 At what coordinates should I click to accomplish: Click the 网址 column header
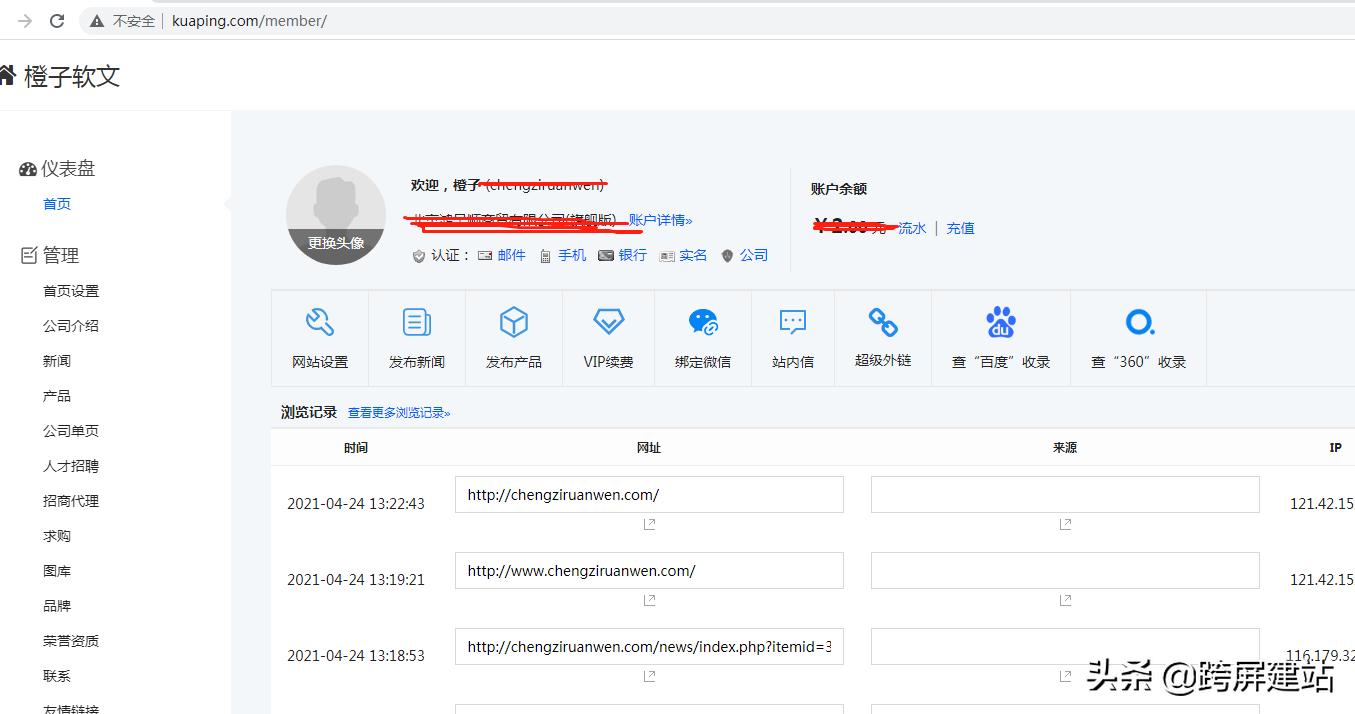point(649,448)
